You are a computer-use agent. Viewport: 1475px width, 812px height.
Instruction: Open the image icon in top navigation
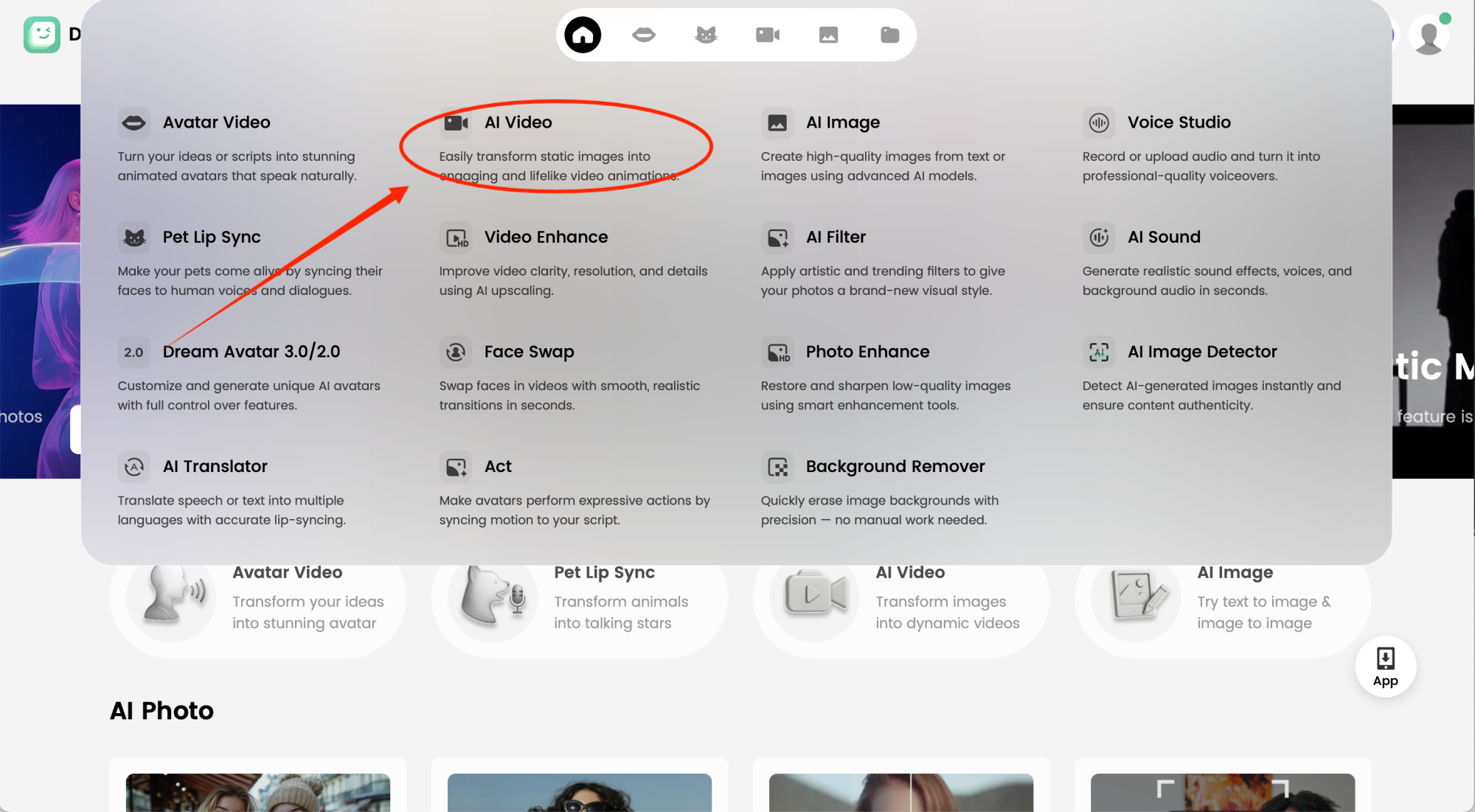828,35
